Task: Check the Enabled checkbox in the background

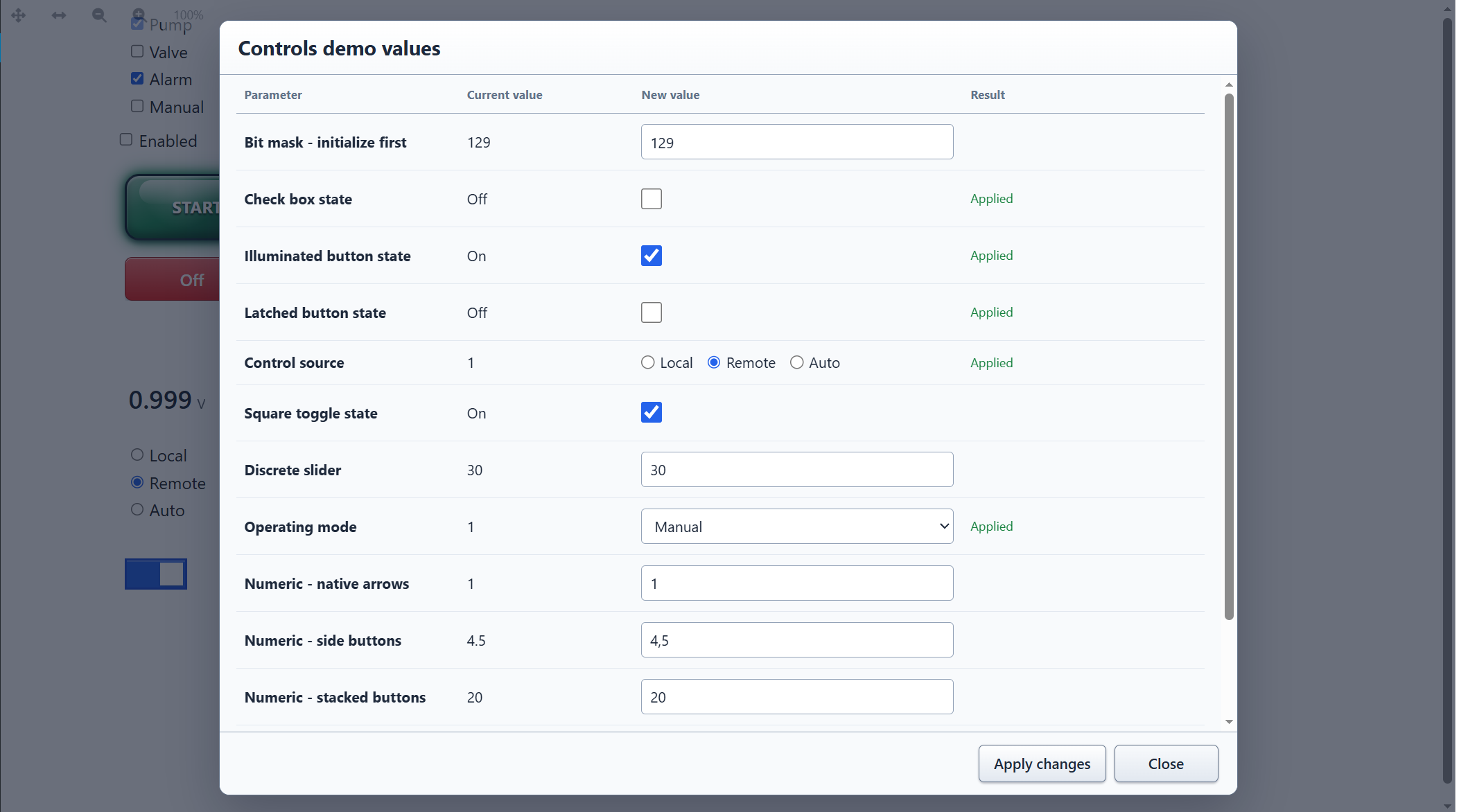Action: (126, 139)
